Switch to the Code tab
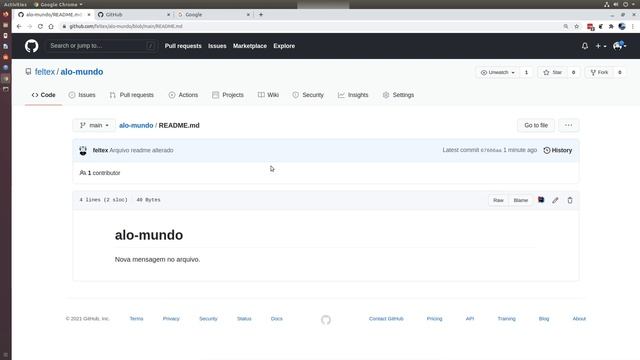Viewport: 640px width, 360px height. pos(43,95)
